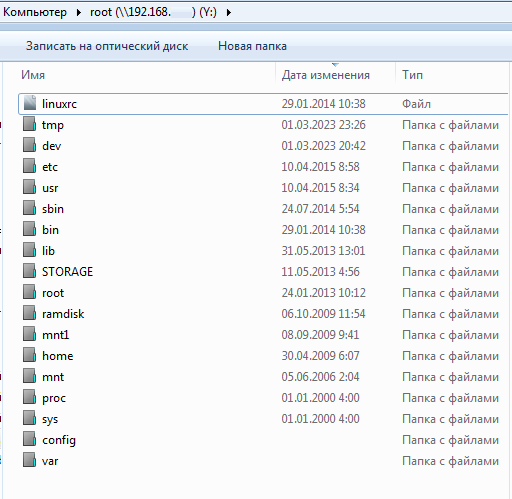Image resolution: width=512 pixels, height=499 pixels.
Task: Click date 05.06.2006 2:04 of mnt
Action: [321, 377]
